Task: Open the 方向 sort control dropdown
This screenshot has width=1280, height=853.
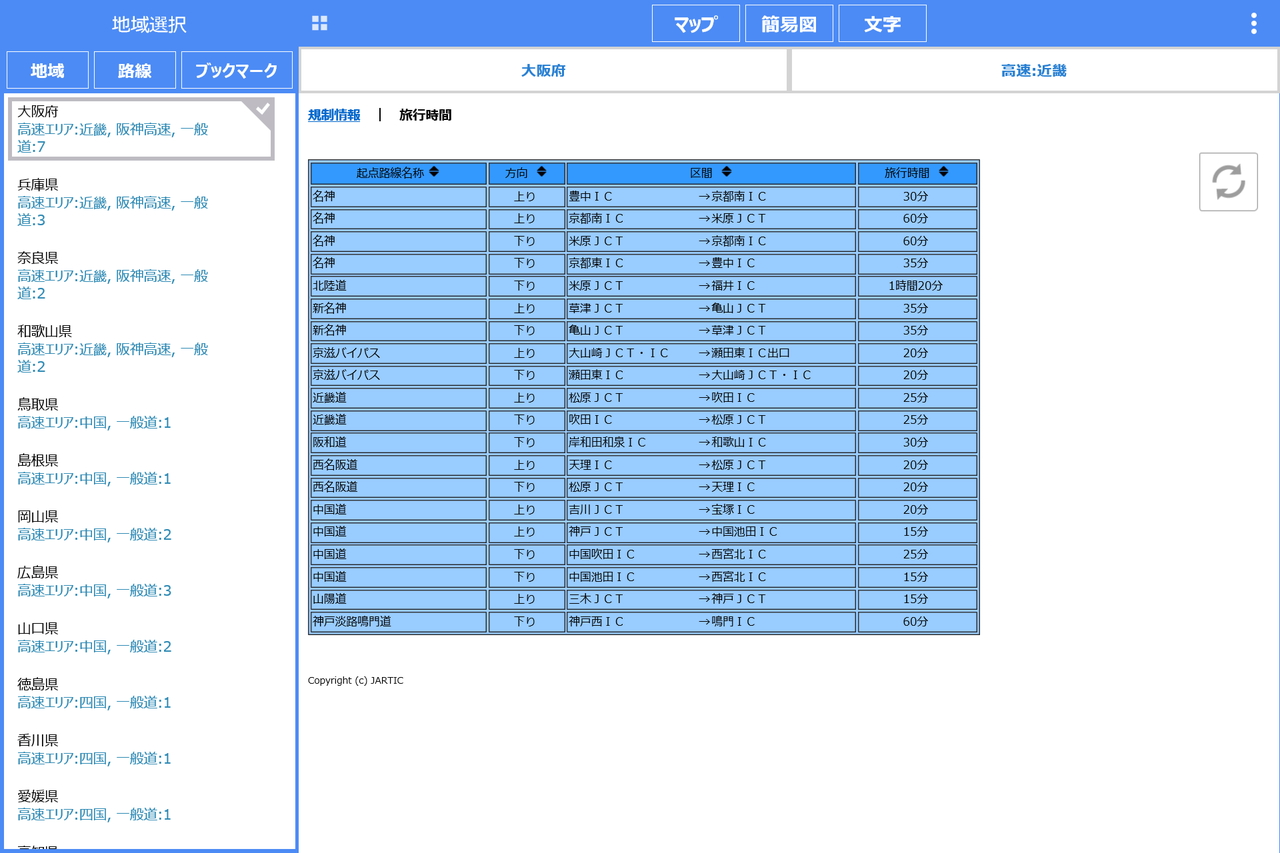Action: [x=542, y=172]
